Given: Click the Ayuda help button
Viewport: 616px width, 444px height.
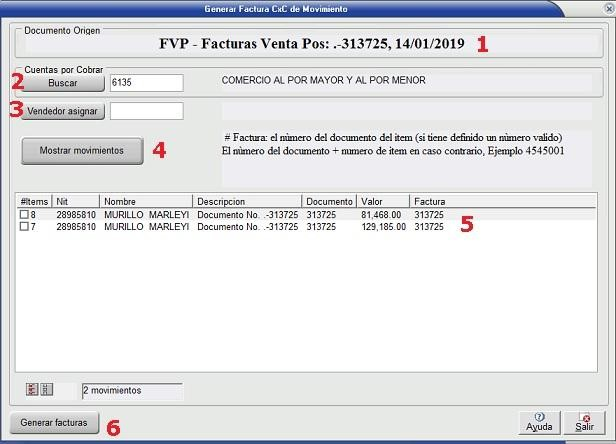Looking at the screenshot, I should click(539, 422).
